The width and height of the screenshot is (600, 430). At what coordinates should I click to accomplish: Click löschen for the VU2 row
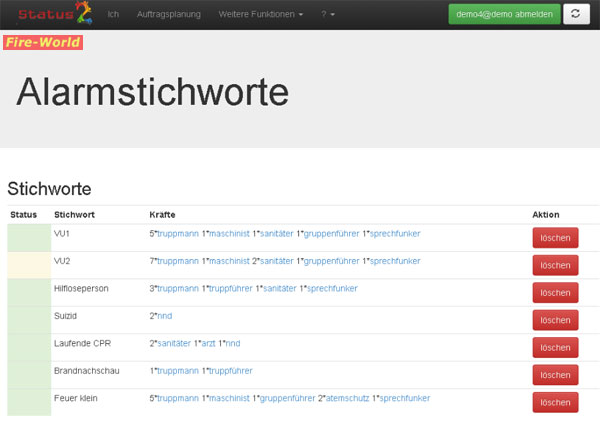click(x=555, y=265)
